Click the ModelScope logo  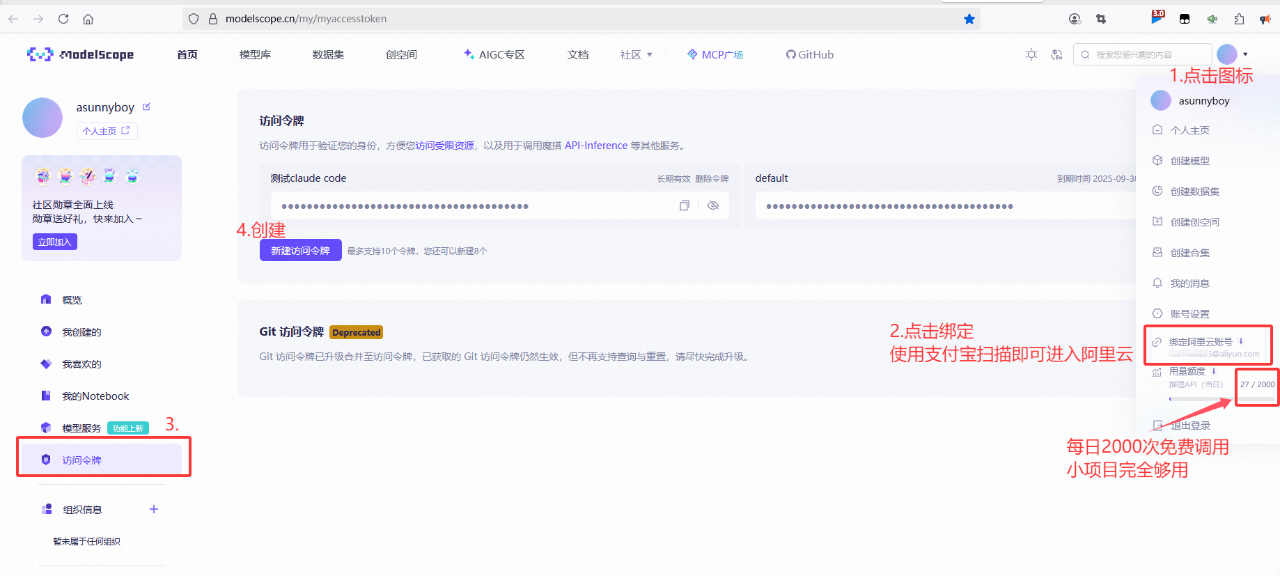pyautogui.click(x=80, y=55)
